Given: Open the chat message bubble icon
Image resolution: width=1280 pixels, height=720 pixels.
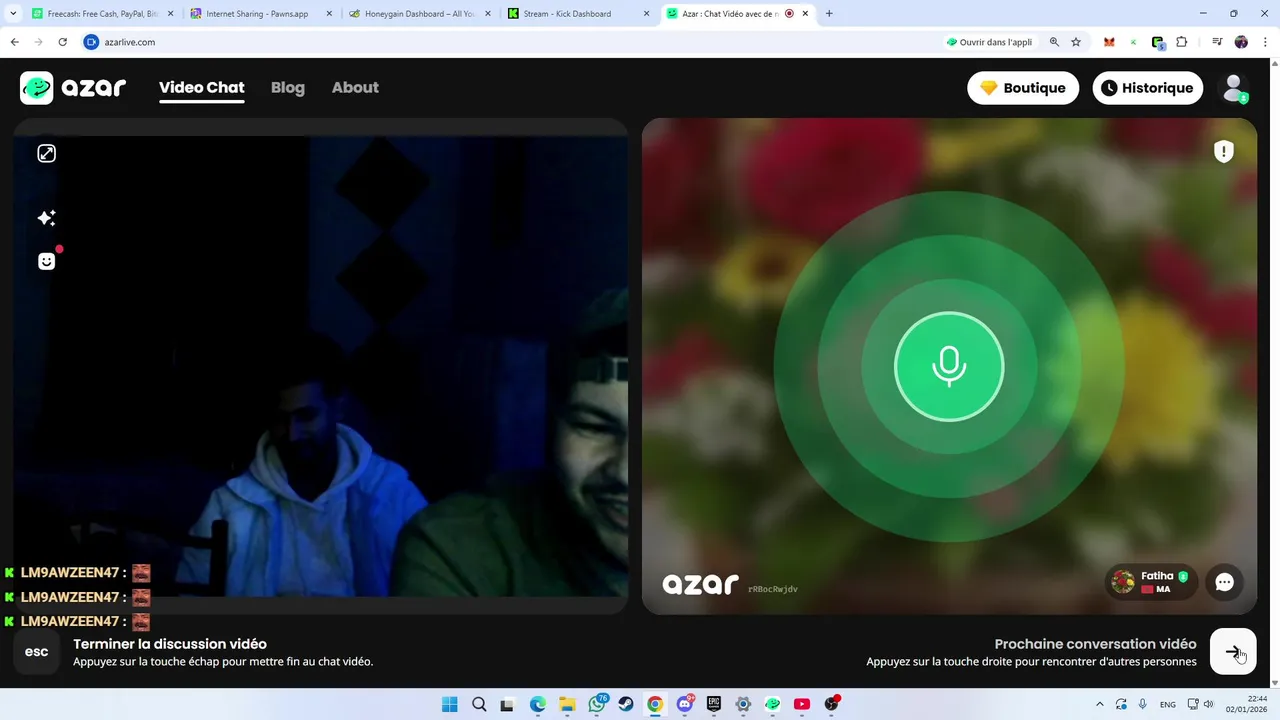Looking at the screenshot, I should 1224,582.
